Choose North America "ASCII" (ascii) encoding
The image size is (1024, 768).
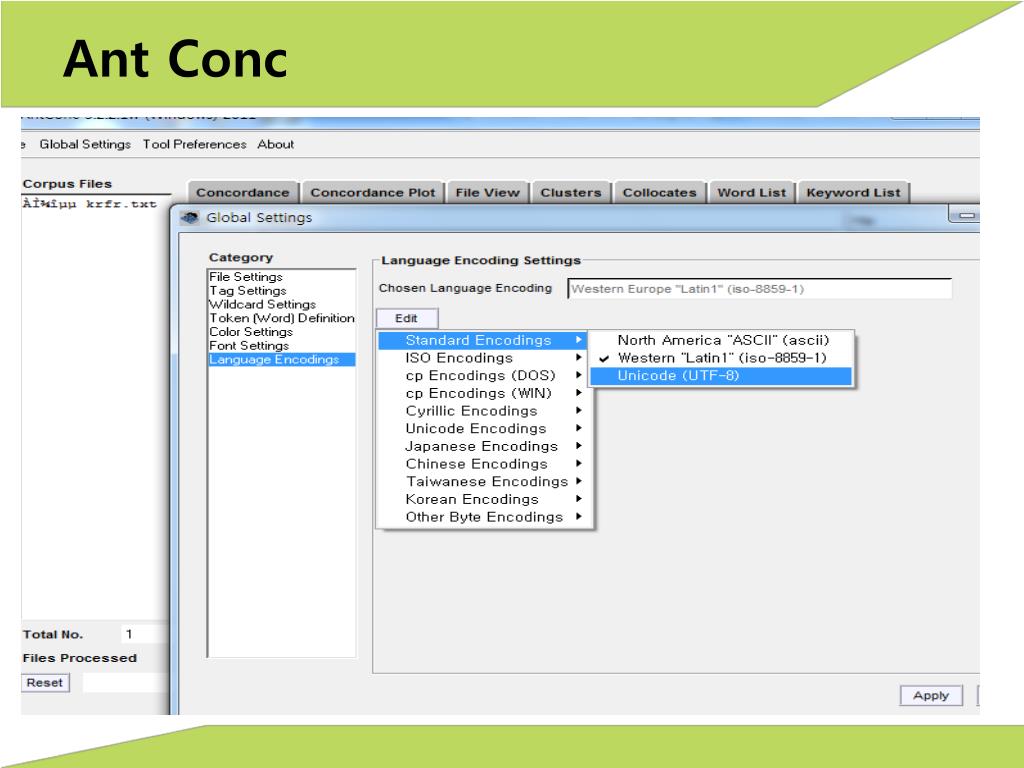(x=721, y=340)
